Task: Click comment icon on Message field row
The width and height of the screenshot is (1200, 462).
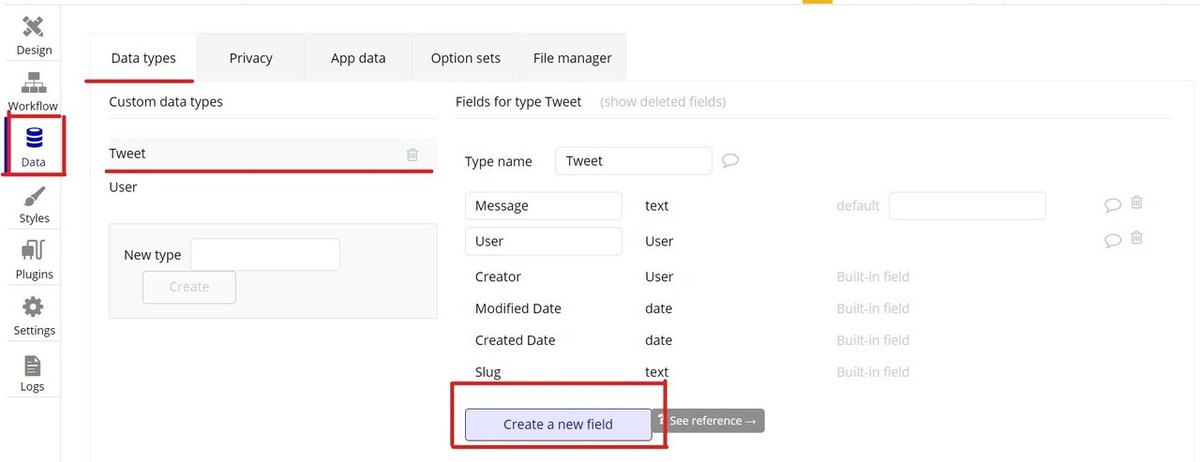Action: 1112,205
